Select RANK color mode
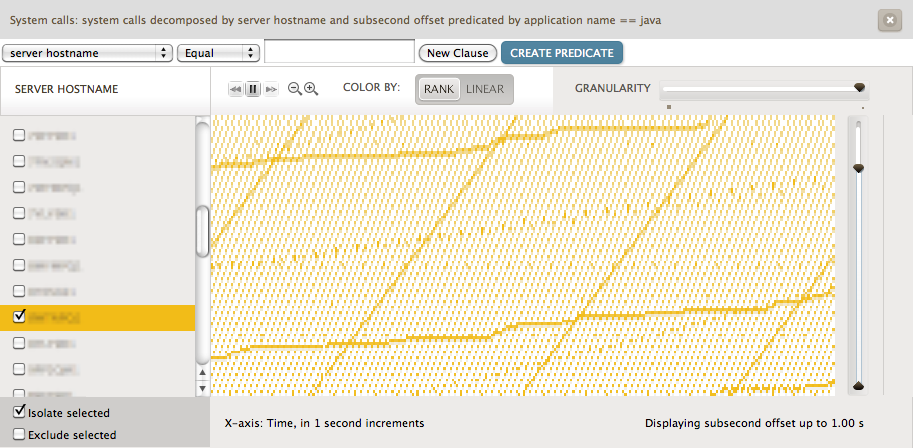The image size is (913, 448). click(x=438, y=89)
